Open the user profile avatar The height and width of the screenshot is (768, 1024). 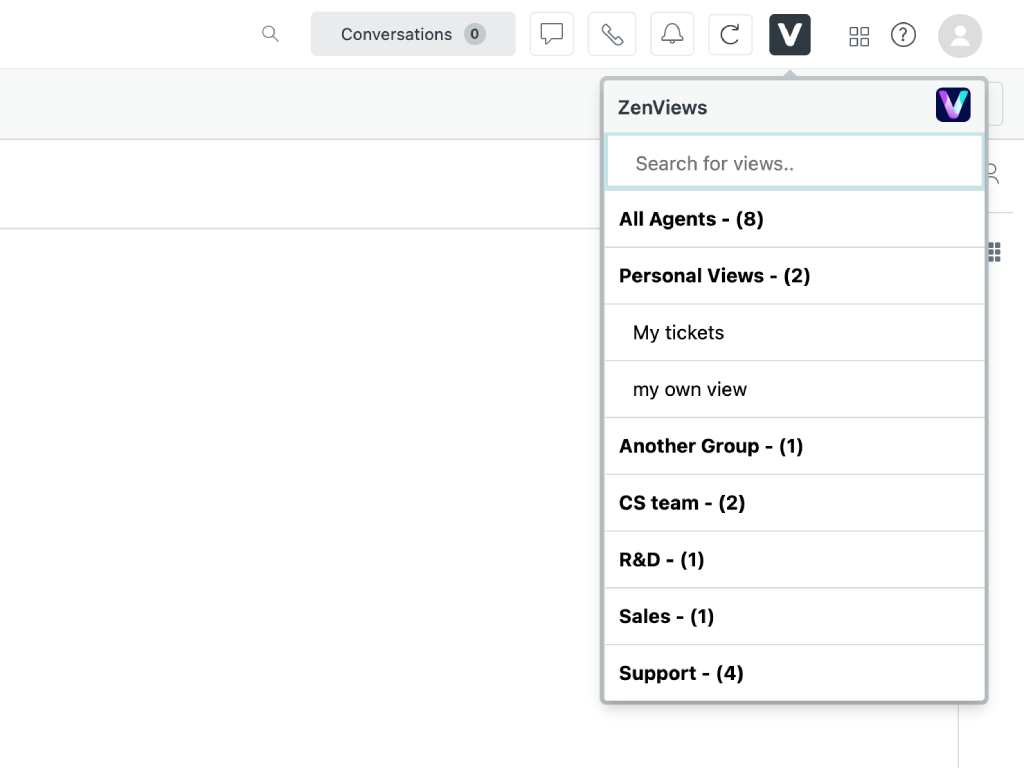(960, 36)
